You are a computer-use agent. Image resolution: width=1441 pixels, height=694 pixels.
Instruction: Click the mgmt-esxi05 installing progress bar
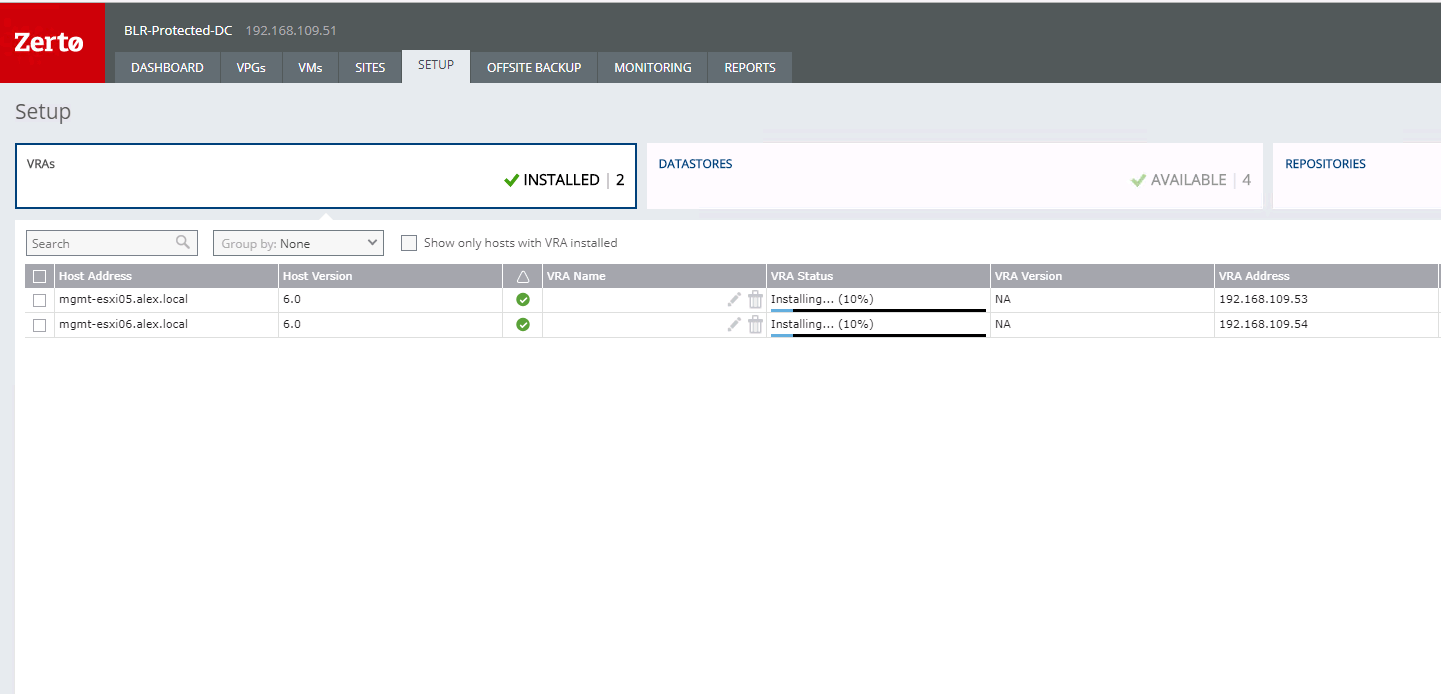[878, 310]
